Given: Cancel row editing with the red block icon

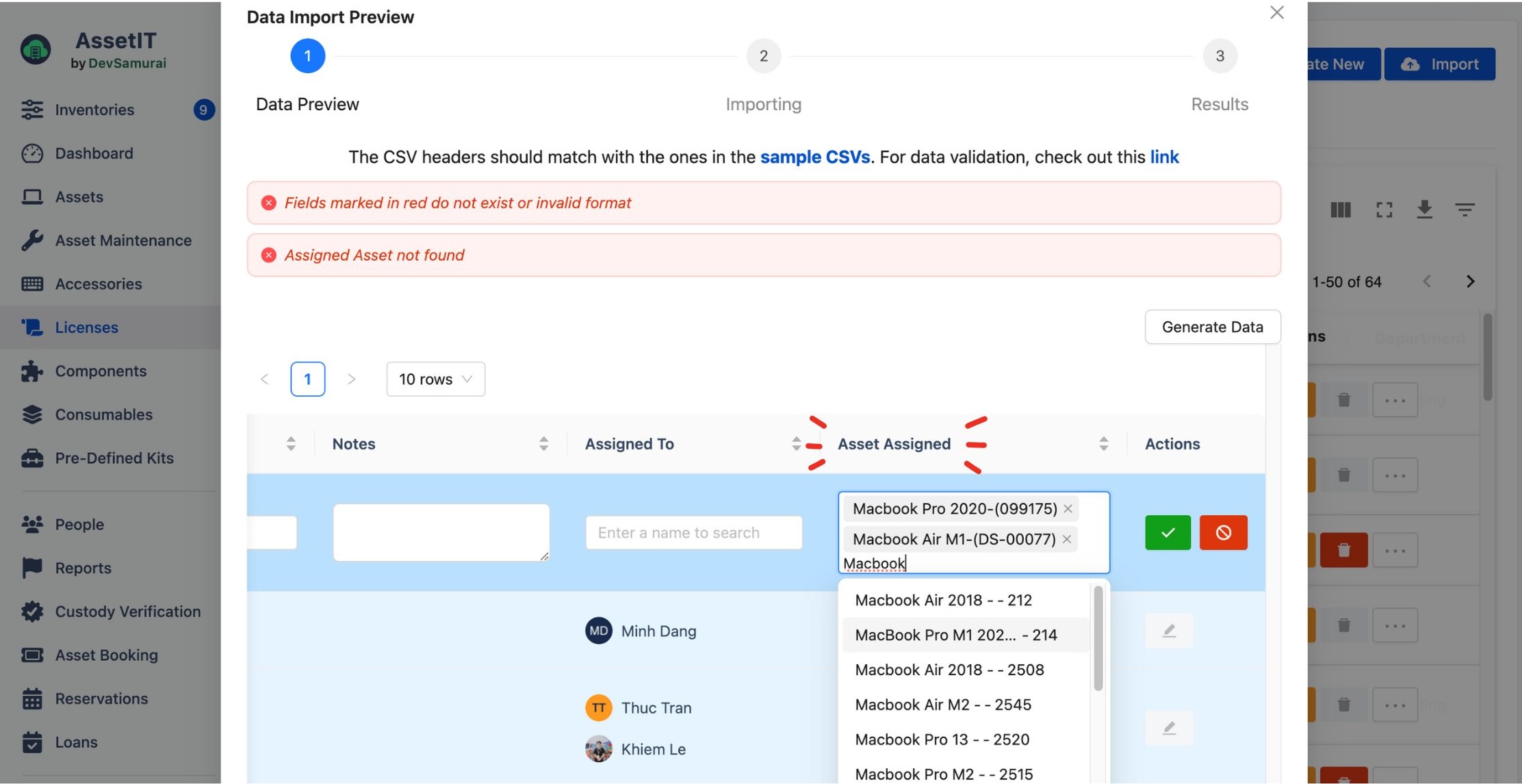Looking at the screenshot, I should [x=1224, y=532].
